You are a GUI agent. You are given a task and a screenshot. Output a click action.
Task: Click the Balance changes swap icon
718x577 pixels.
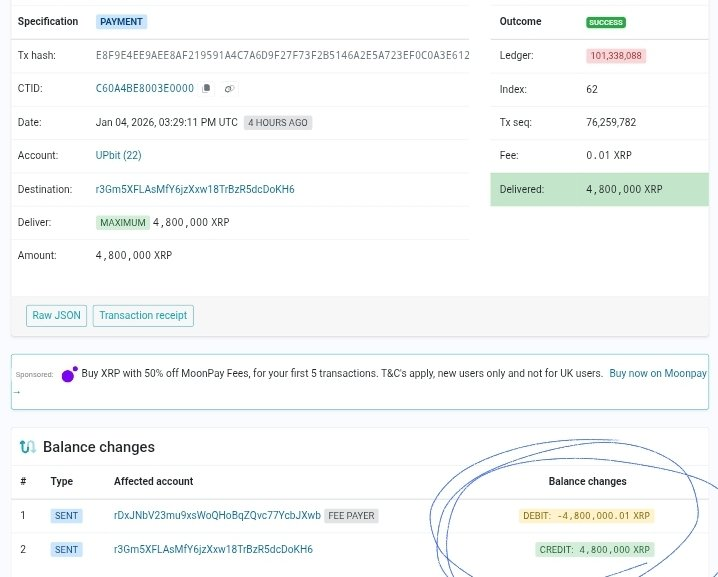click(28, 447)
